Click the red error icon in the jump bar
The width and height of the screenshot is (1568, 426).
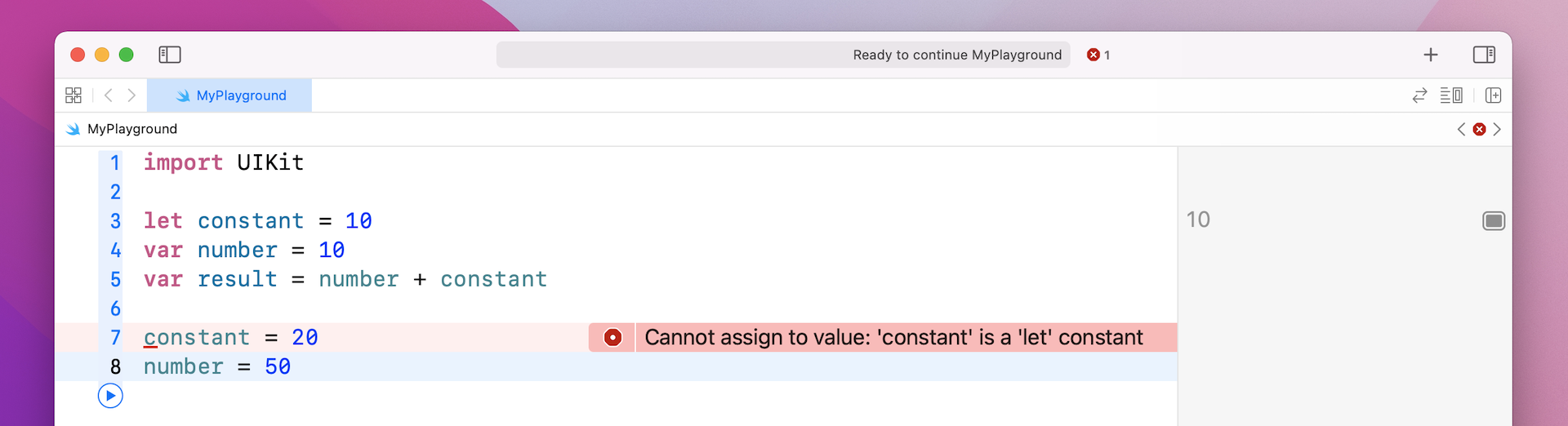pos(1479,129)
